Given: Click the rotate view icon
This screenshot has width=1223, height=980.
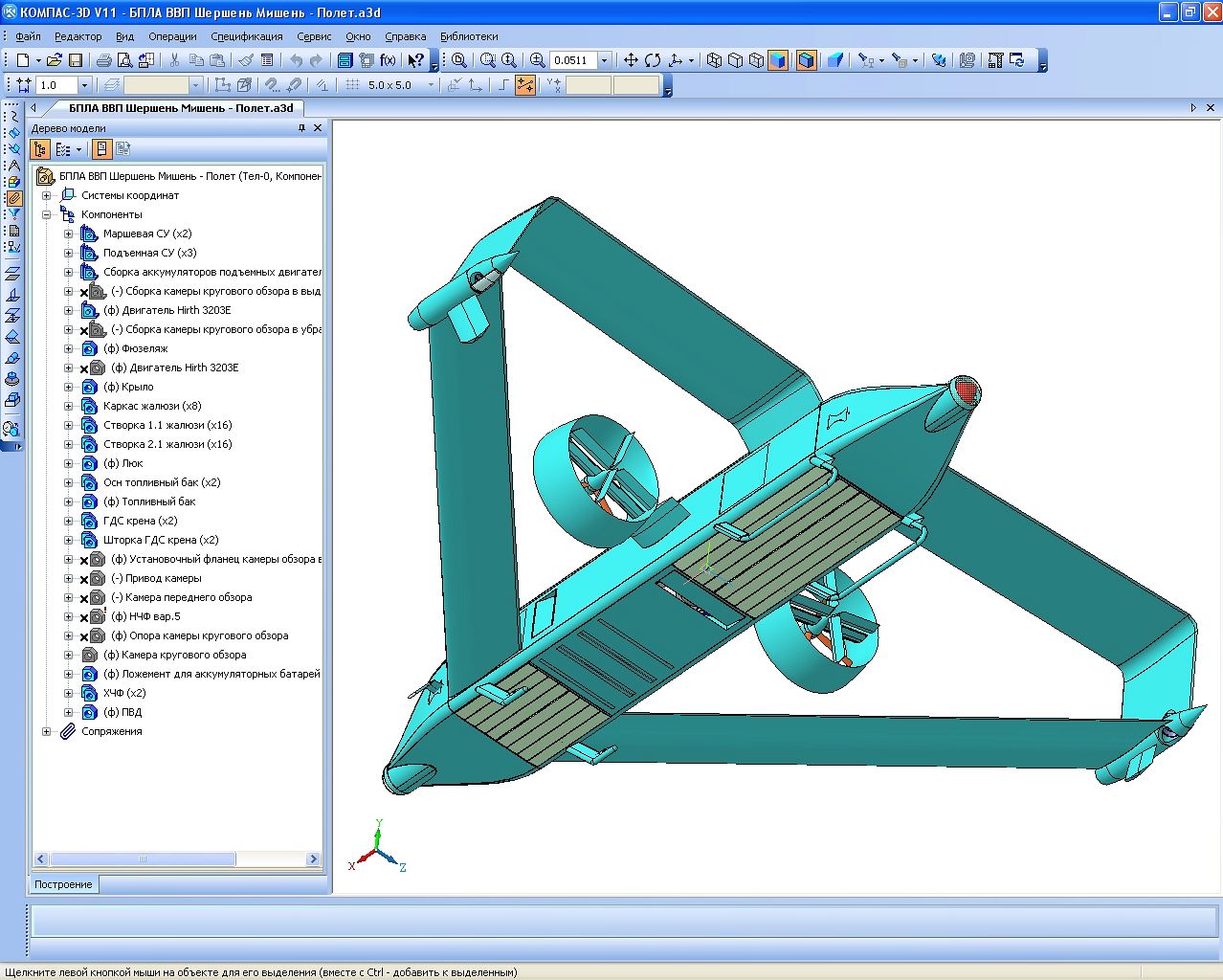Looking at the screenshot, I should pos(653,60).
